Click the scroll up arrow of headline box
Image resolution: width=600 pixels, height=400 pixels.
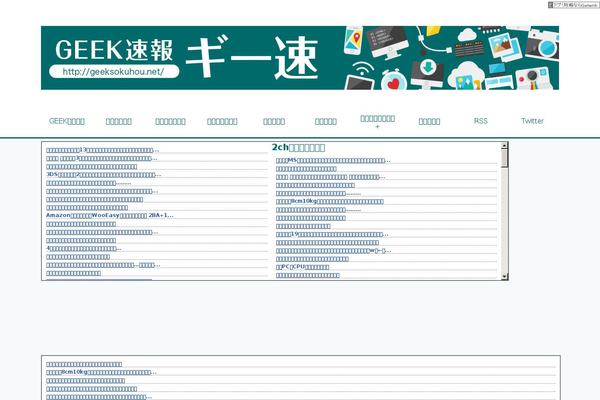tap(505, 147)
